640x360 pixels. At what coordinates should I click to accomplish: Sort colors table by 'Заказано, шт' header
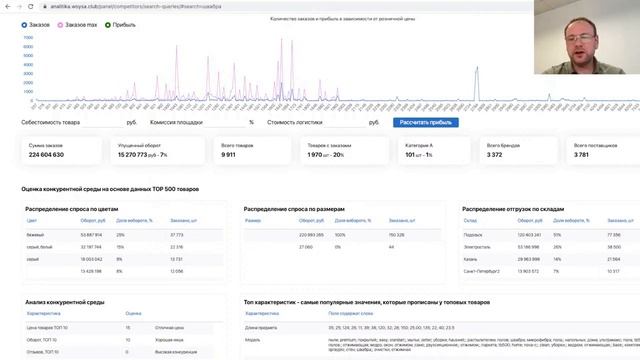(x=183, y=221)
